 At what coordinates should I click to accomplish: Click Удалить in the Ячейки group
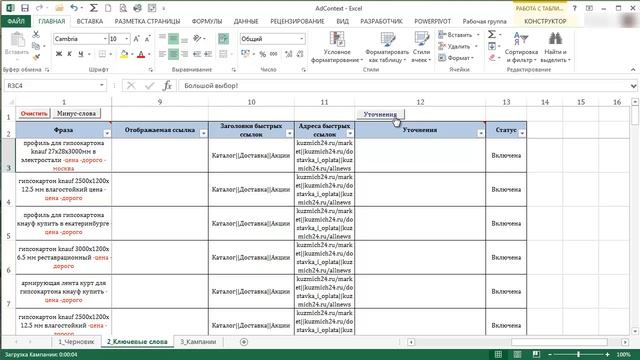click(458, 47)
